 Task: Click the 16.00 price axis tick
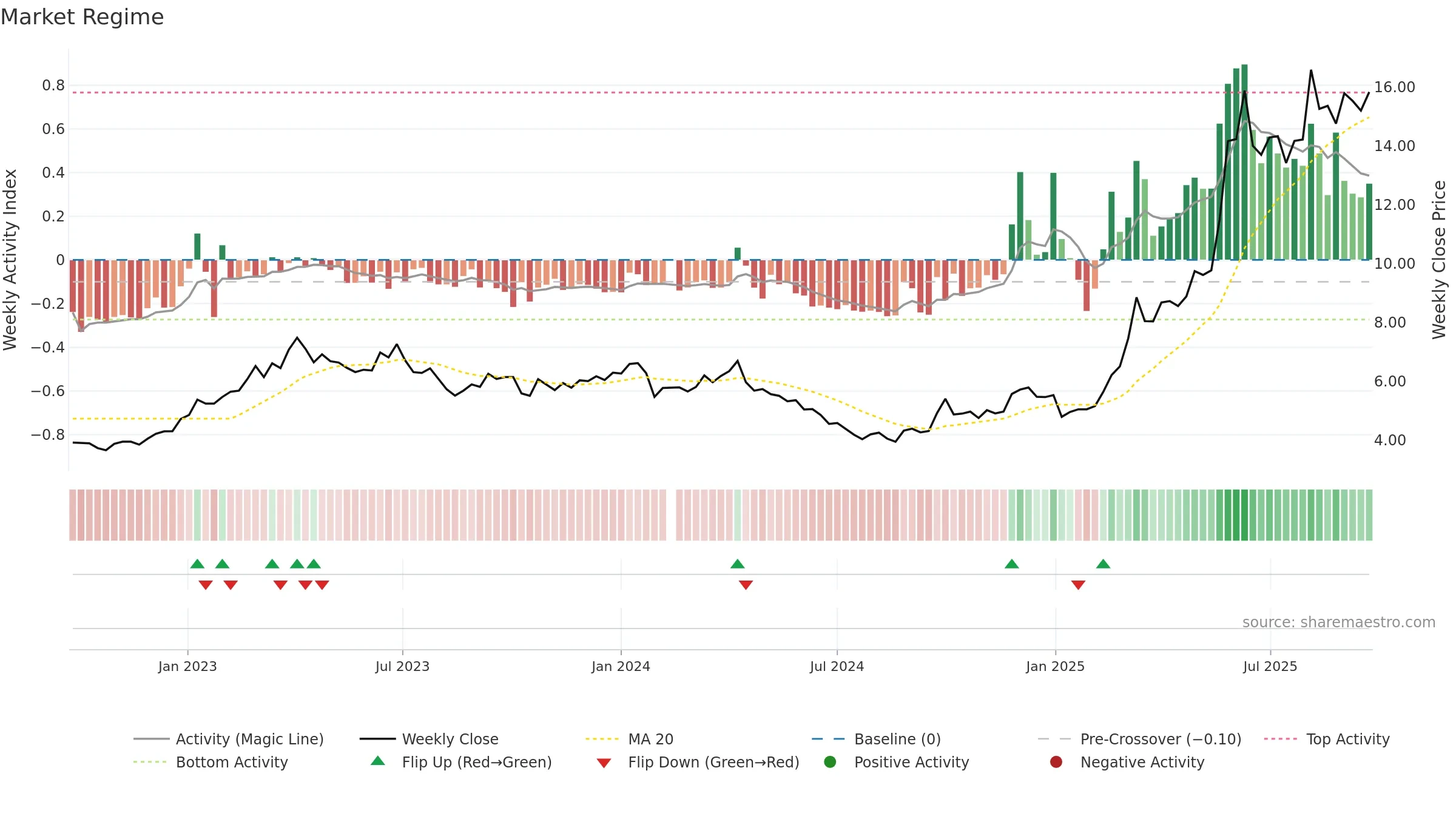(x=1394, y=87)
